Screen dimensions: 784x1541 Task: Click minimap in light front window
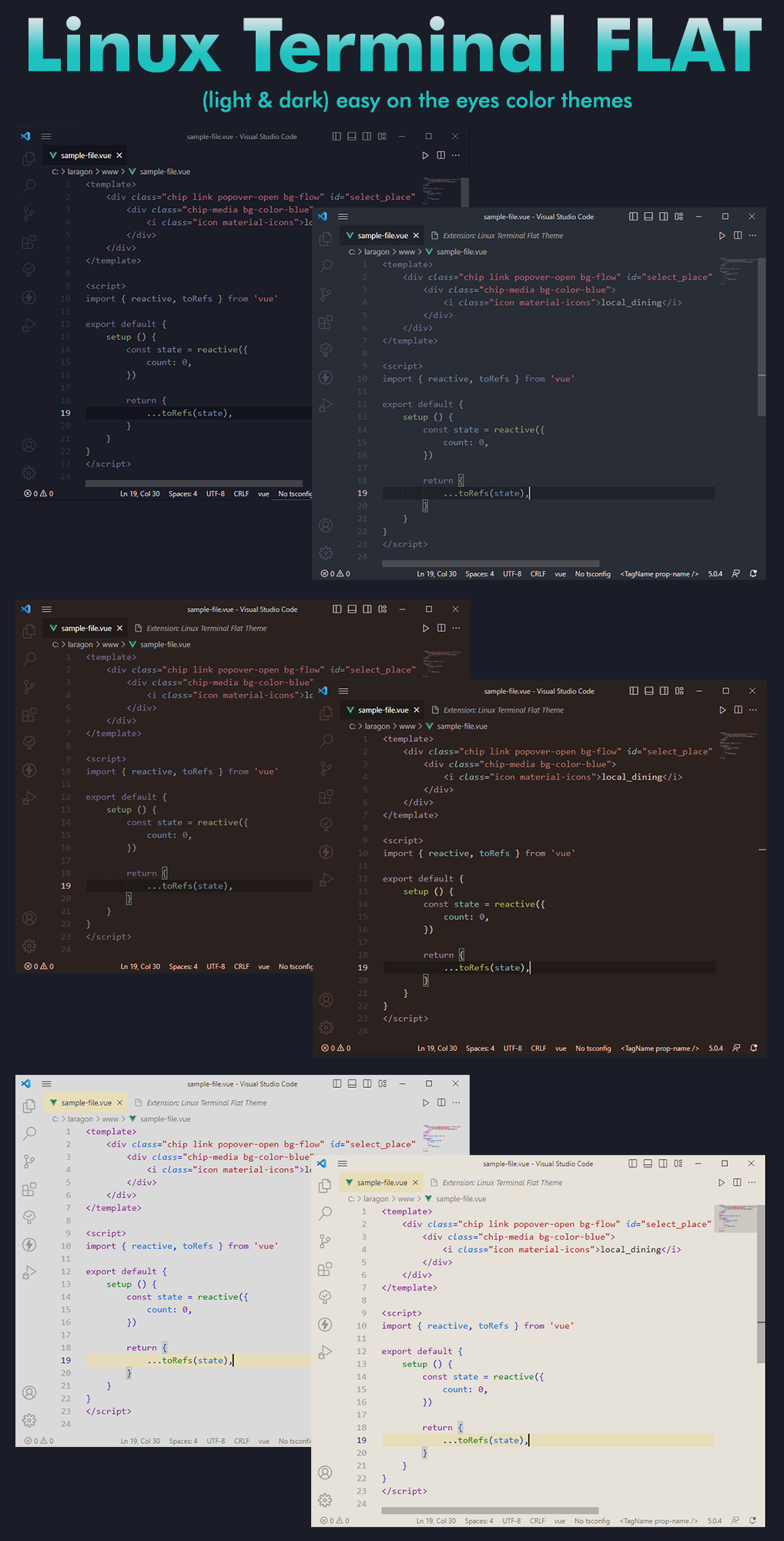[735, 1219]
